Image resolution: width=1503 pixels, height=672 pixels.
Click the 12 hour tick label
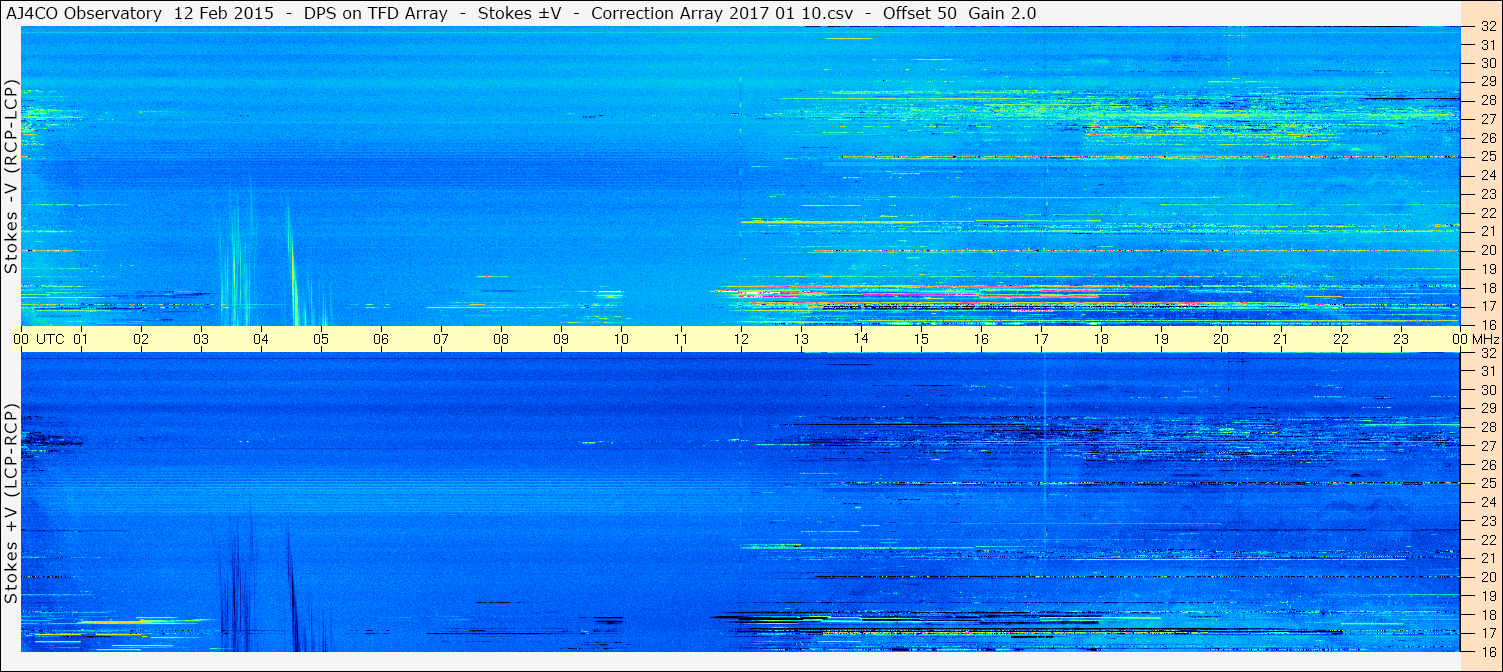coord(741,339)
